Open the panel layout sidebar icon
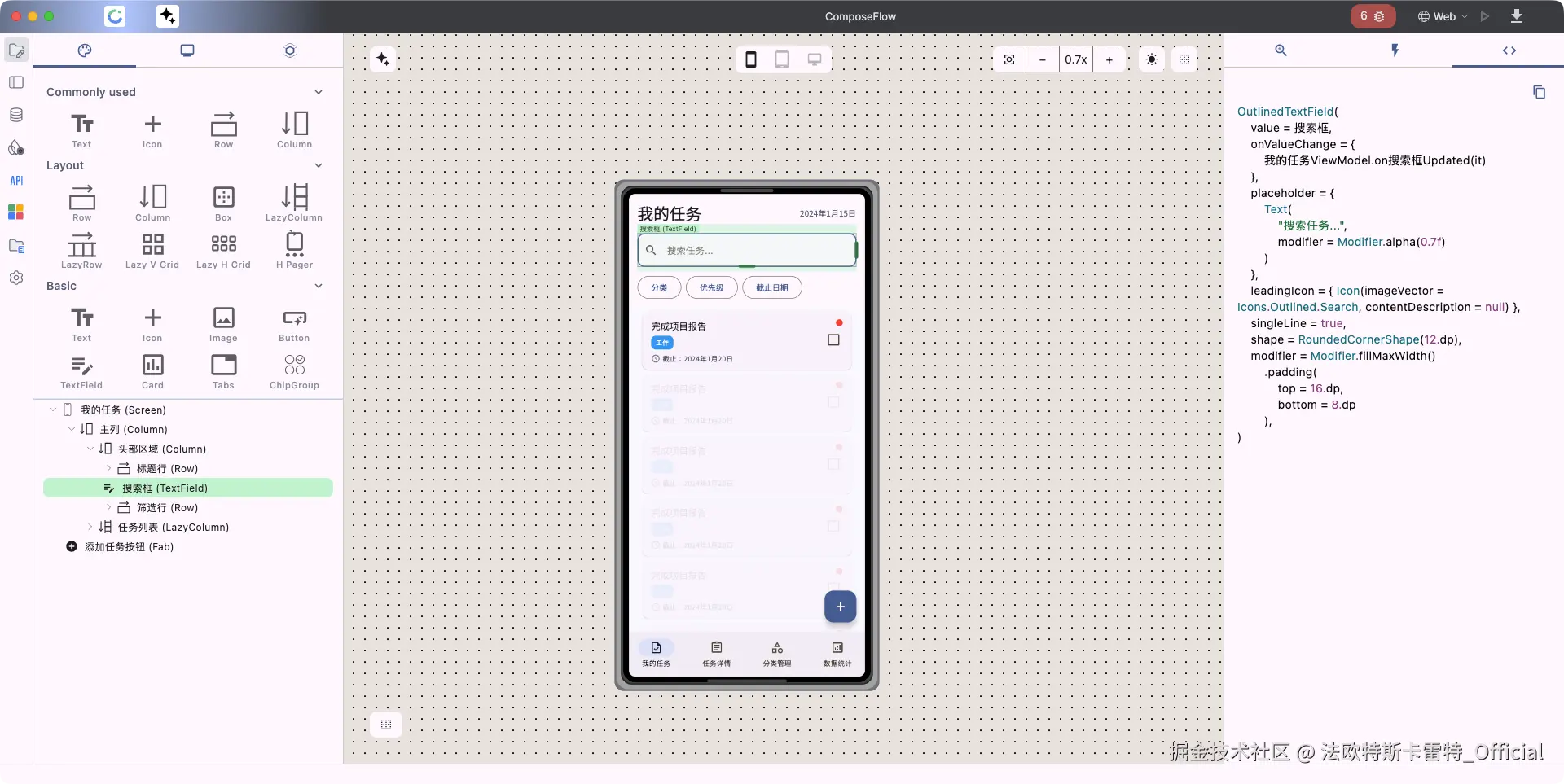1564x784 pixels. pyautogui.click(x=16, y=82)
